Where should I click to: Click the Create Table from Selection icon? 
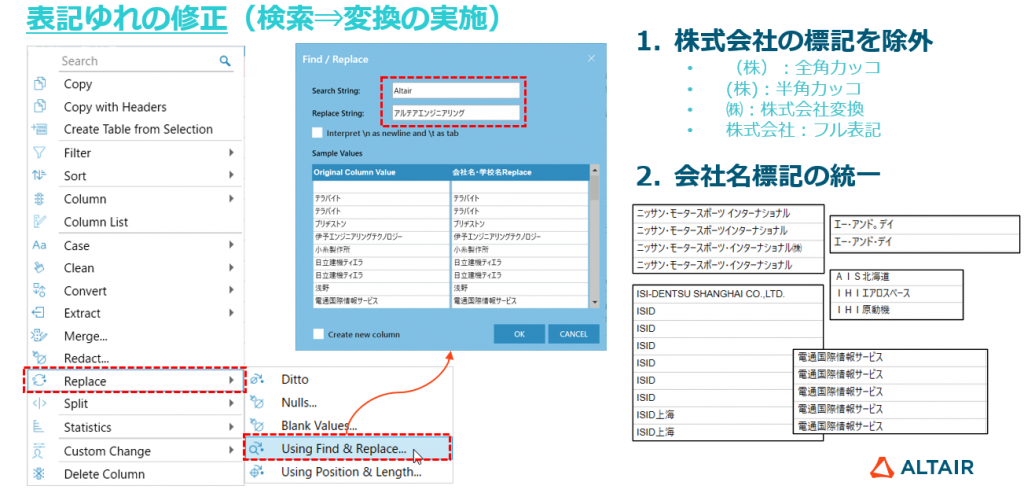click(39, 129)
